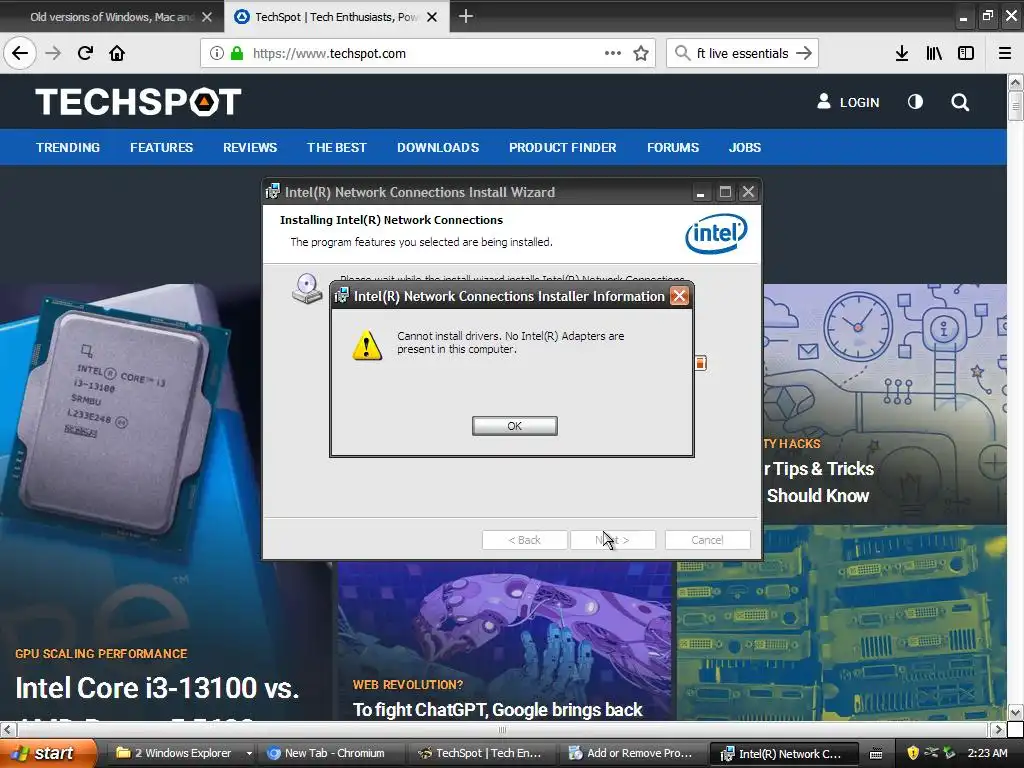The height and width of the screenshot is (768, 1024).
Task: Switch to Add or Remove Programs taskbar item
Action: coord(635,753)
